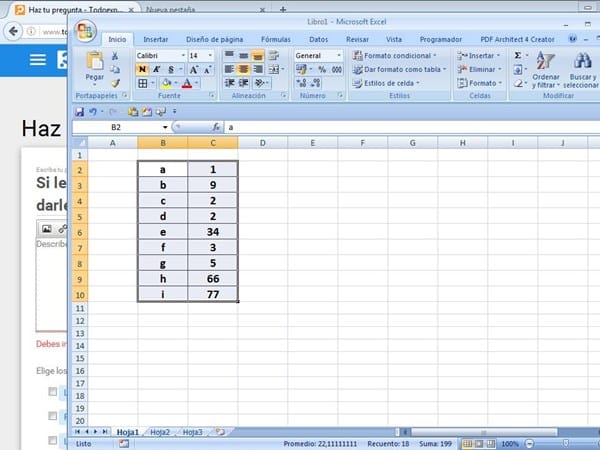Click thousands separator 000 icon
The image size is (600, 450).
pyautogui.click(x=337, y=69)
